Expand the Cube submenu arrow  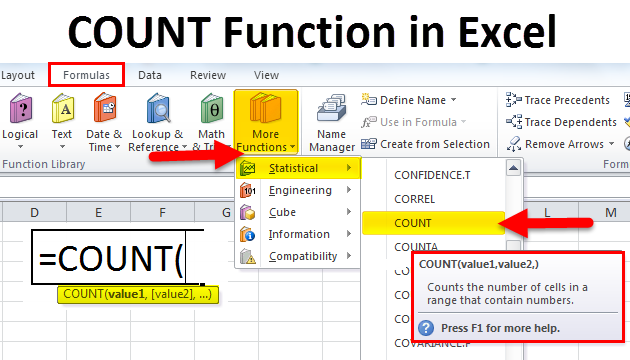pyautogui.click(x=349, y=212)
